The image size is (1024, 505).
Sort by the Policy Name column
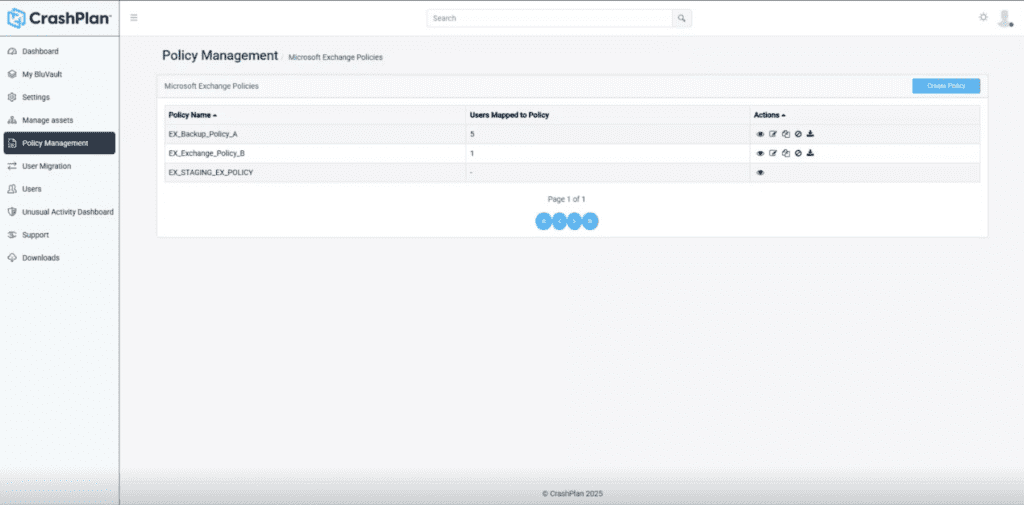[193, 115]
